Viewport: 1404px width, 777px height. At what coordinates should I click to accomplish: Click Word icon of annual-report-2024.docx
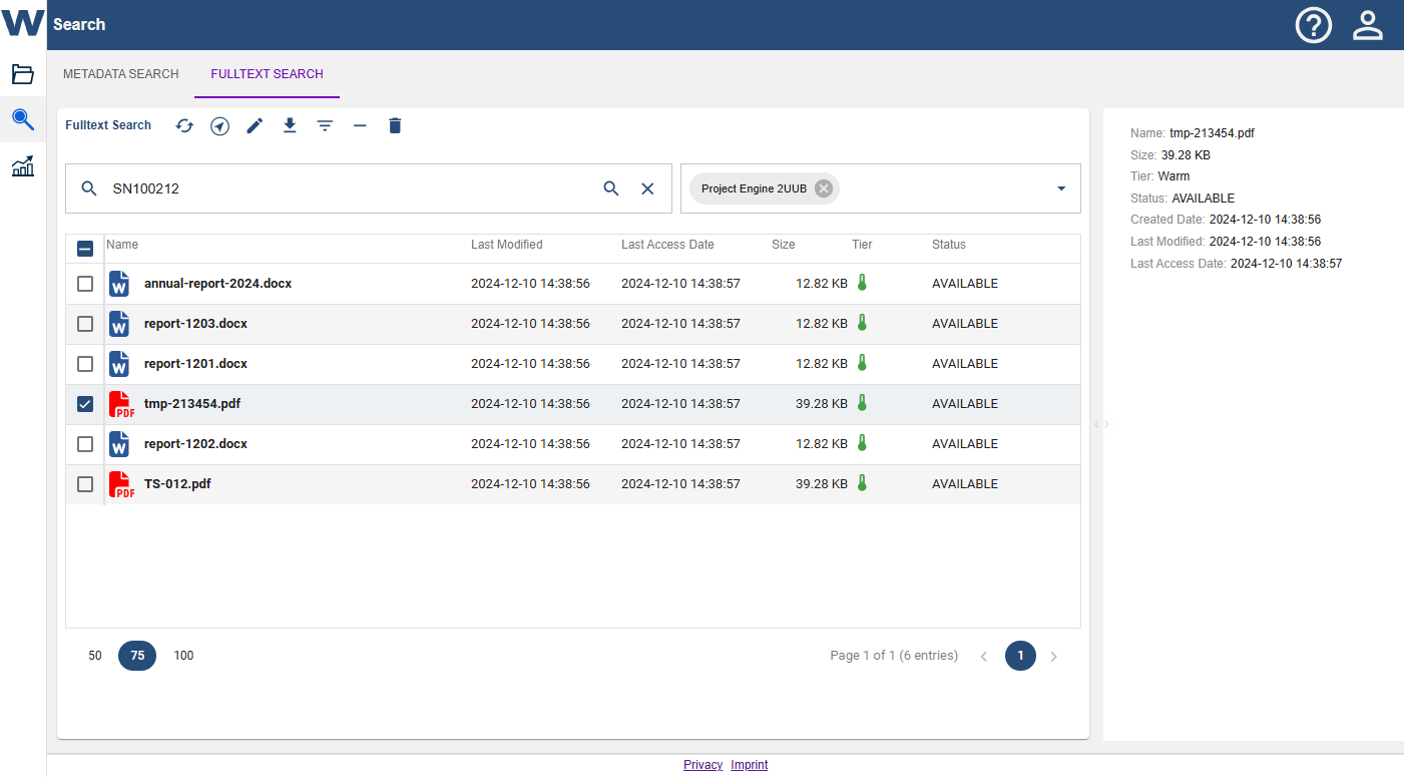(x=120, y=284)
